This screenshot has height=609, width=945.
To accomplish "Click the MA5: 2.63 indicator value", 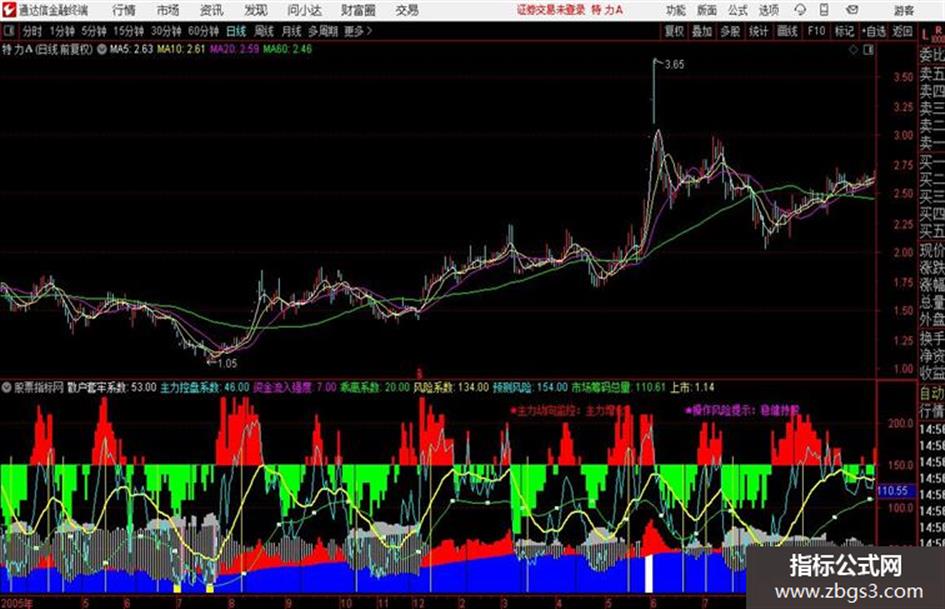I will point(131,49).
